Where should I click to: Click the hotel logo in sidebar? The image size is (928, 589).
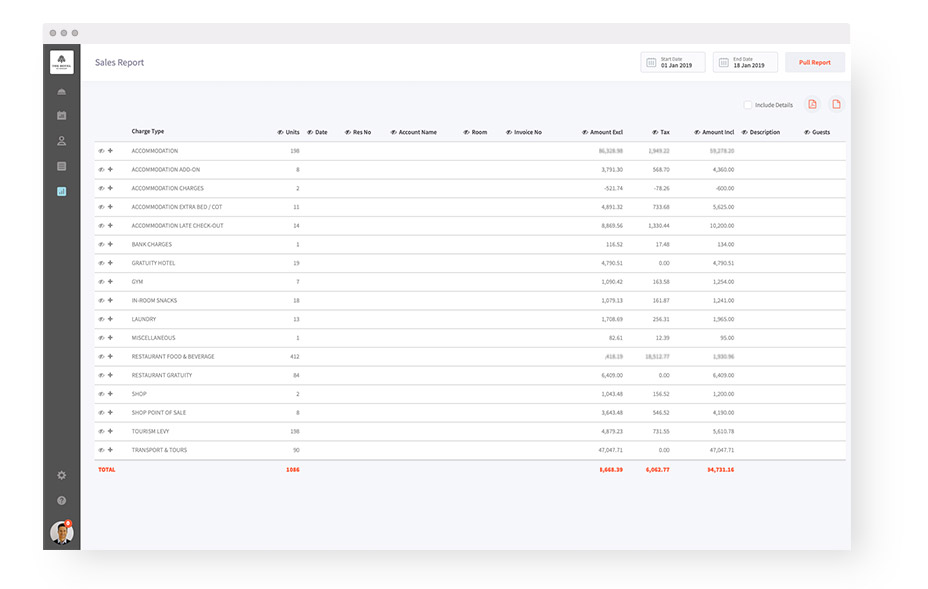click(x=62, y=62)
